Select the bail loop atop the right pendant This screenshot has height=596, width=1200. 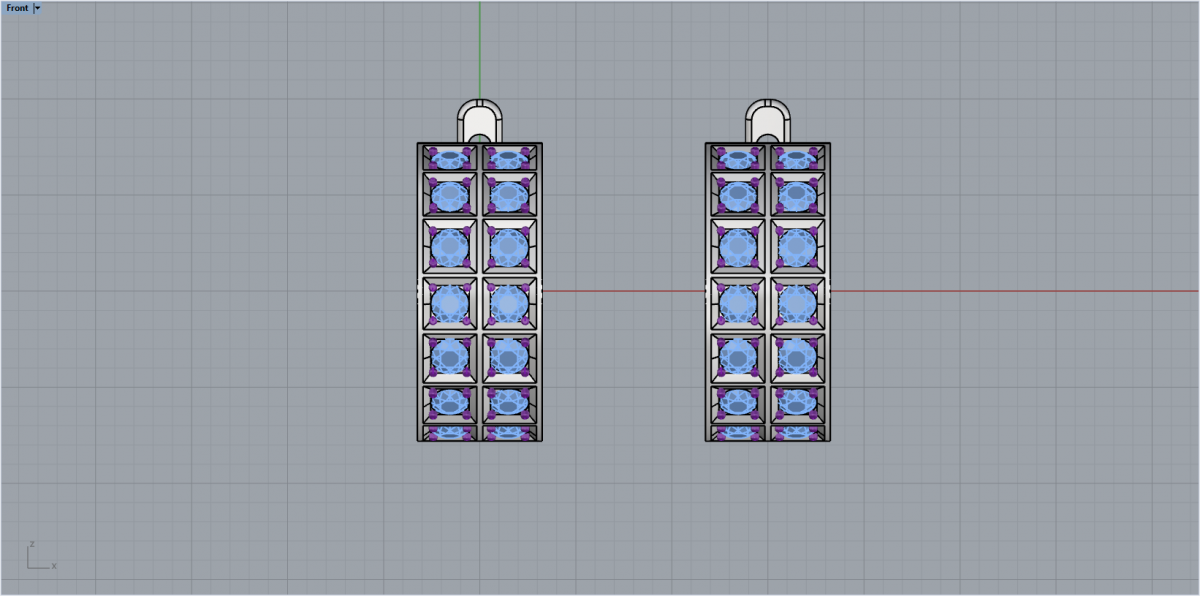point(768,121)
